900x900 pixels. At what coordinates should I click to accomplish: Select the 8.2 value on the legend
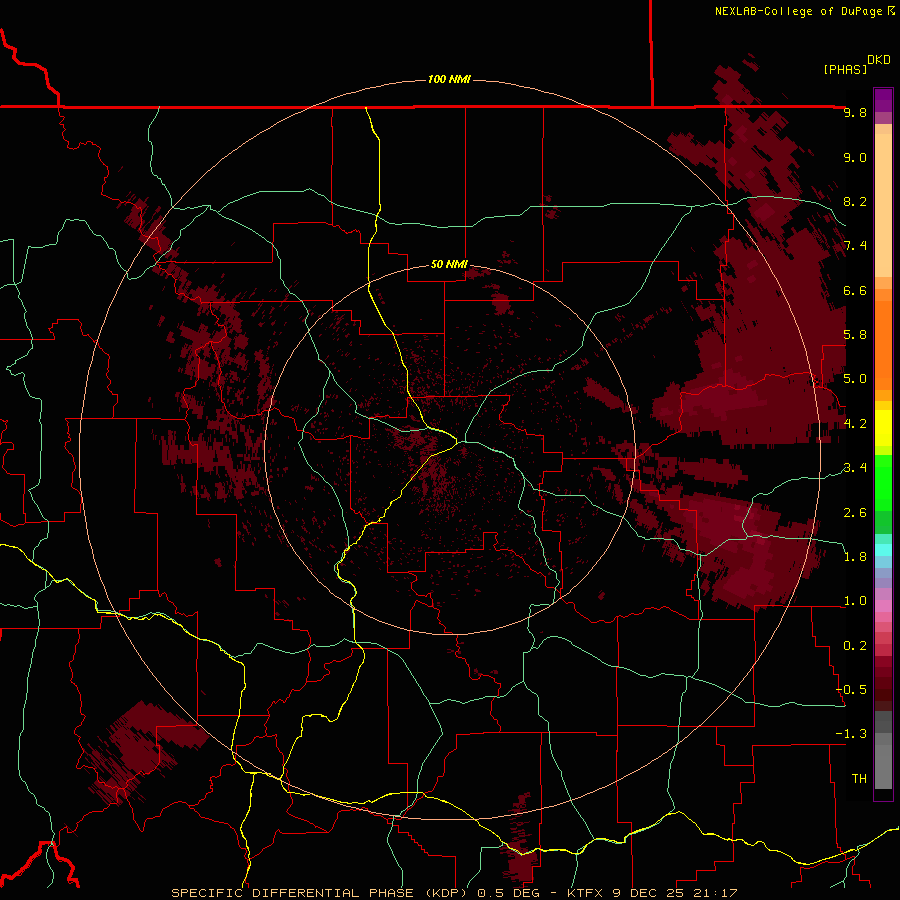pos(855,201)
